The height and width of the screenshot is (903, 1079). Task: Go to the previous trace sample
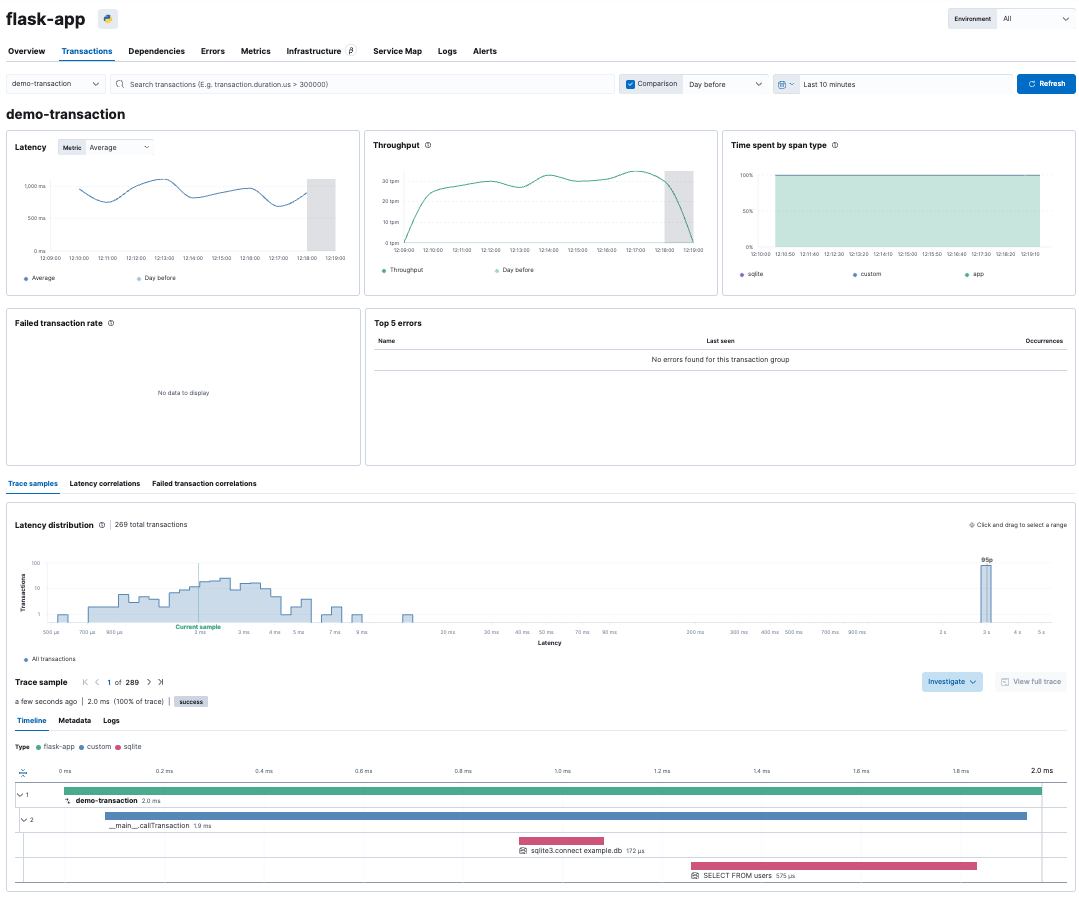pos(97,682)
